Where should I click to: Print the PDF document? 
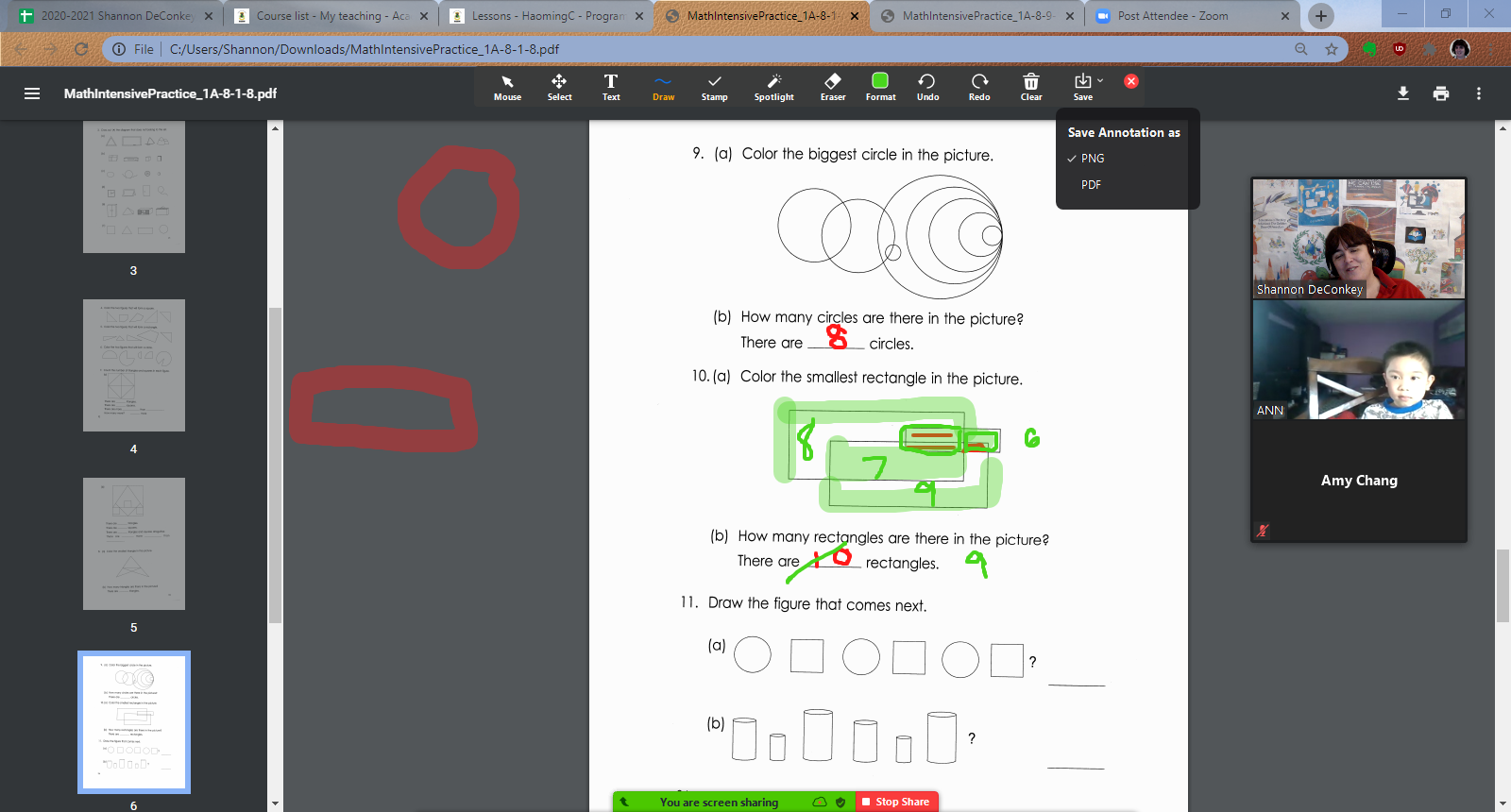pos(1441,93)
